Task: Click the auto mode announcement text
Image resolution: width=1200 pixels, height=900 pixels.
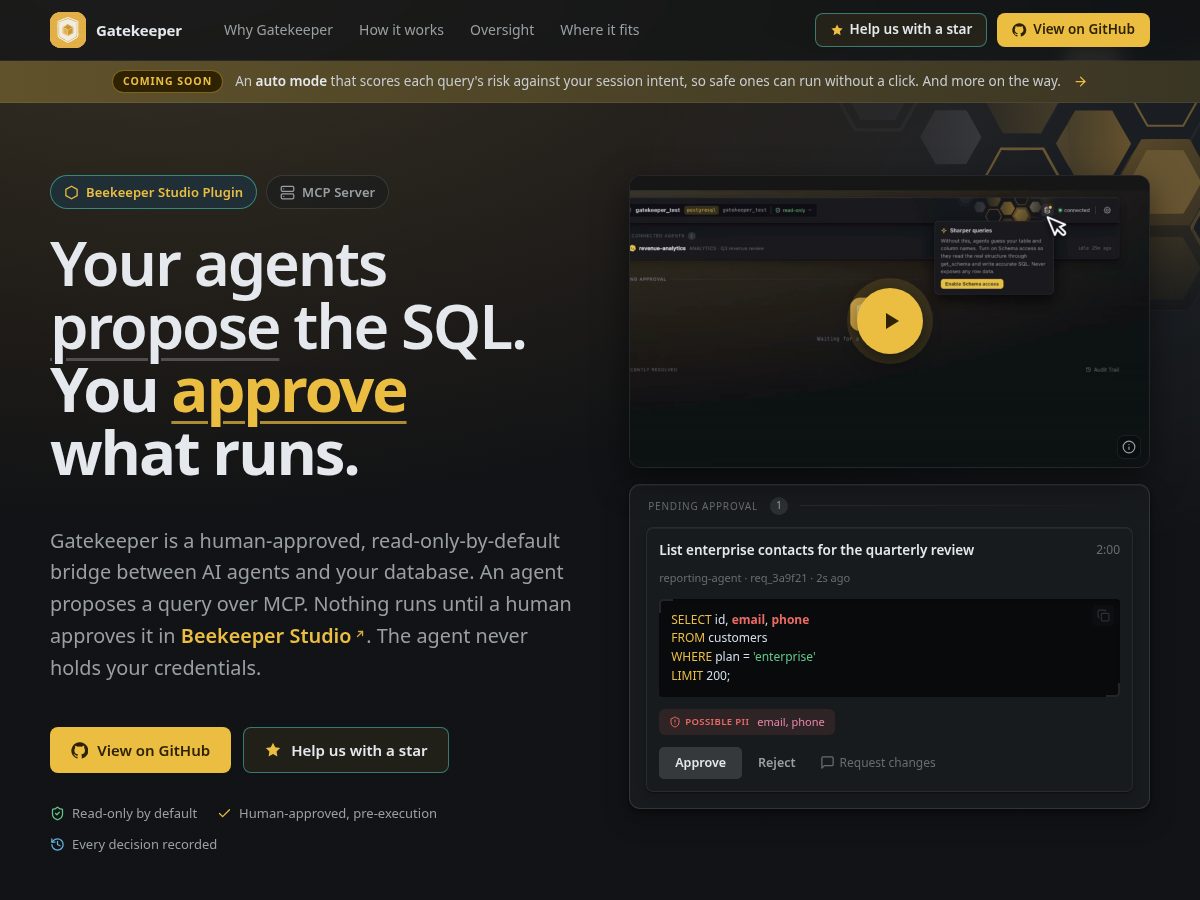Action: [x=647, y=81]
